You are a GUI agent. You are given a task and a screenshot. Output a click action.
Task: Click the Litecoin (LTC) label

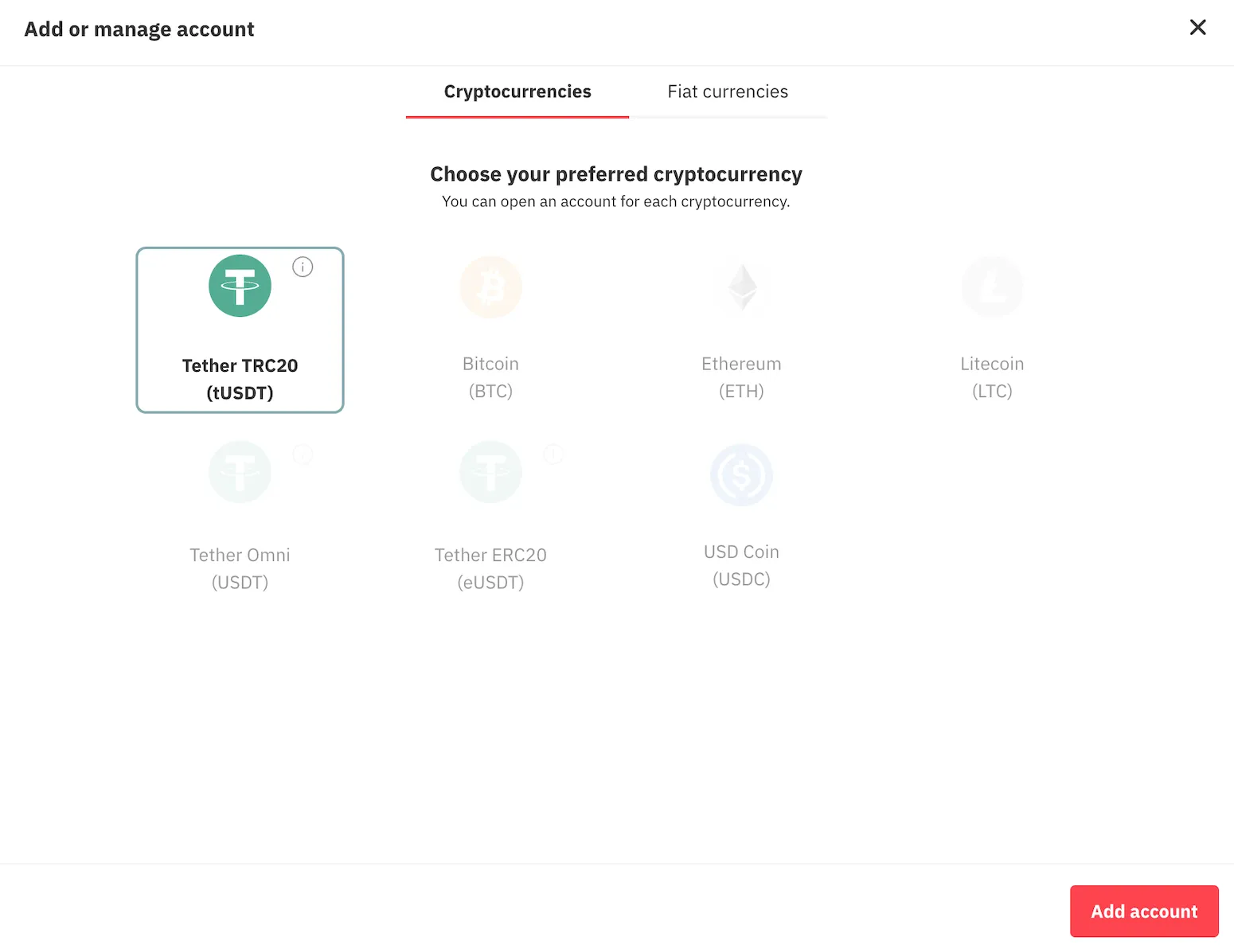[992, 377]
